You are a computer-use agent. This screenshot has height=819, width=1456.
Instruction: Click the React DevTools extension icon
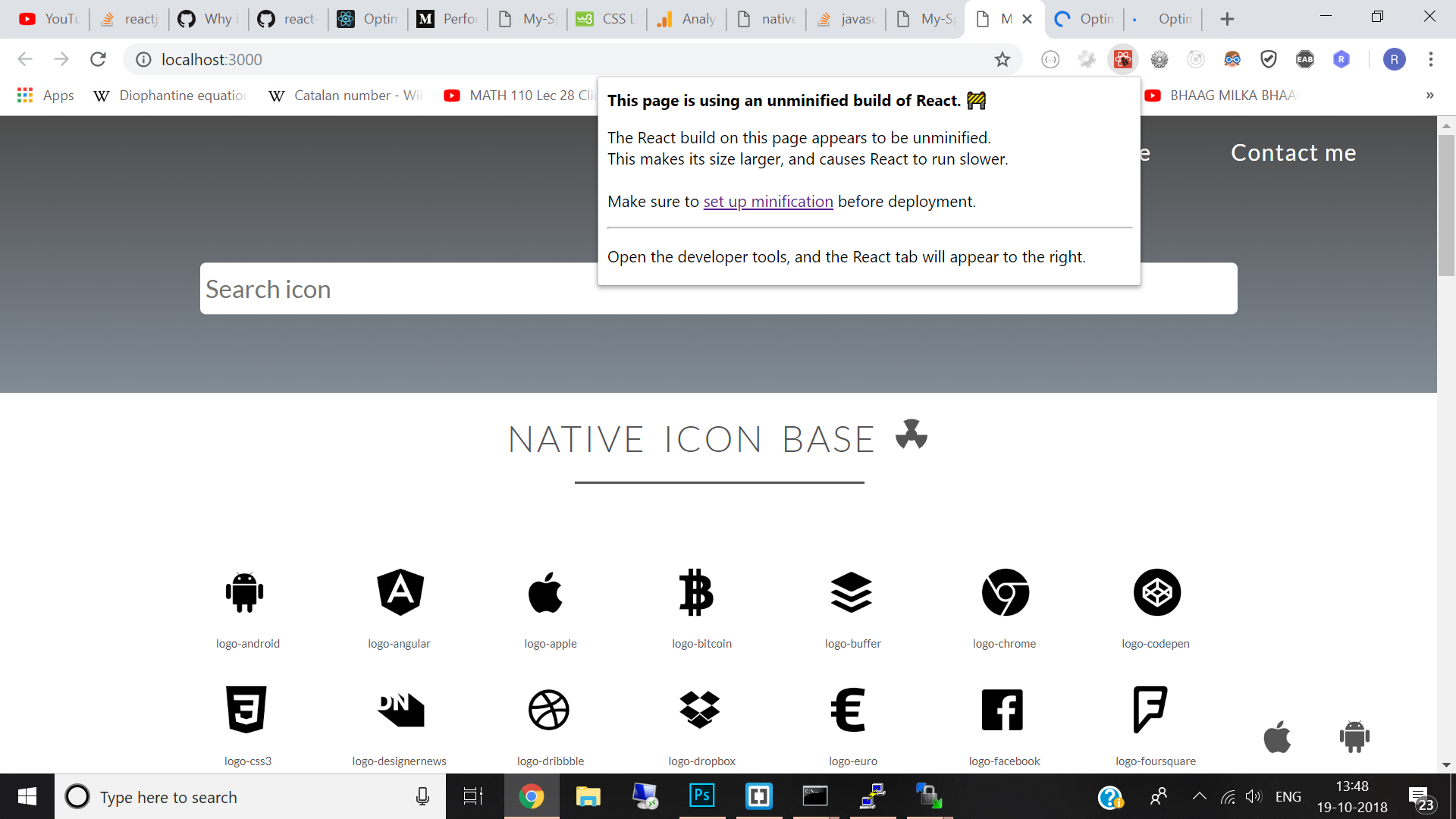(1122, 58)
